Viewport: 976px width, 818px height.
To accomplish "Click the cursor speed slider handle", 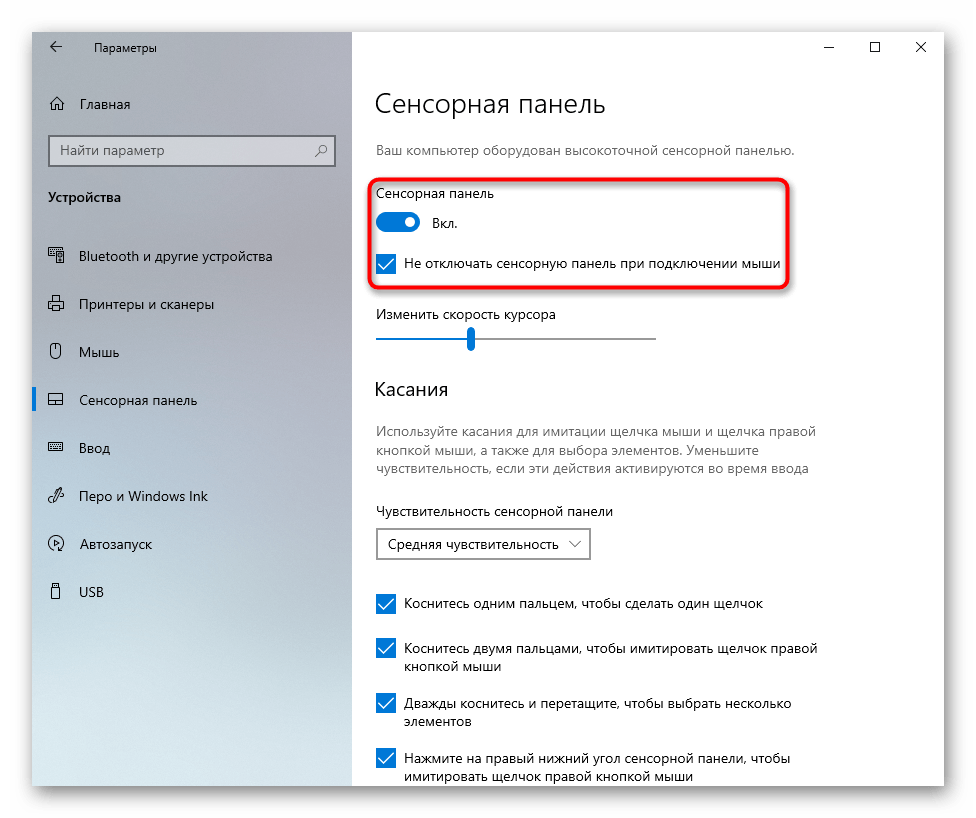I will 471,339.
